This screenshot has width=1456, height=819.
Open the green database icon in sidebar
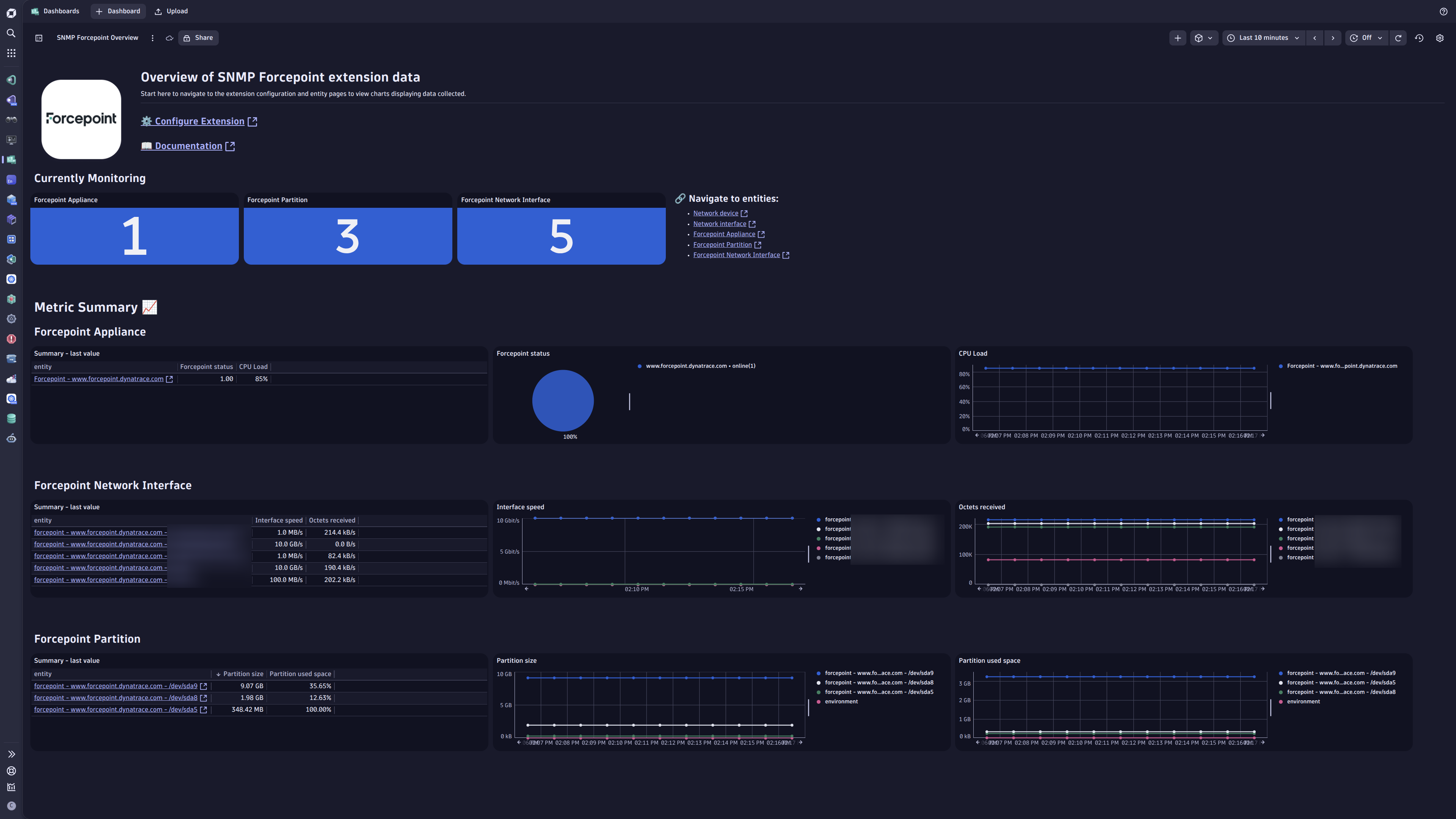click(11, 419)
